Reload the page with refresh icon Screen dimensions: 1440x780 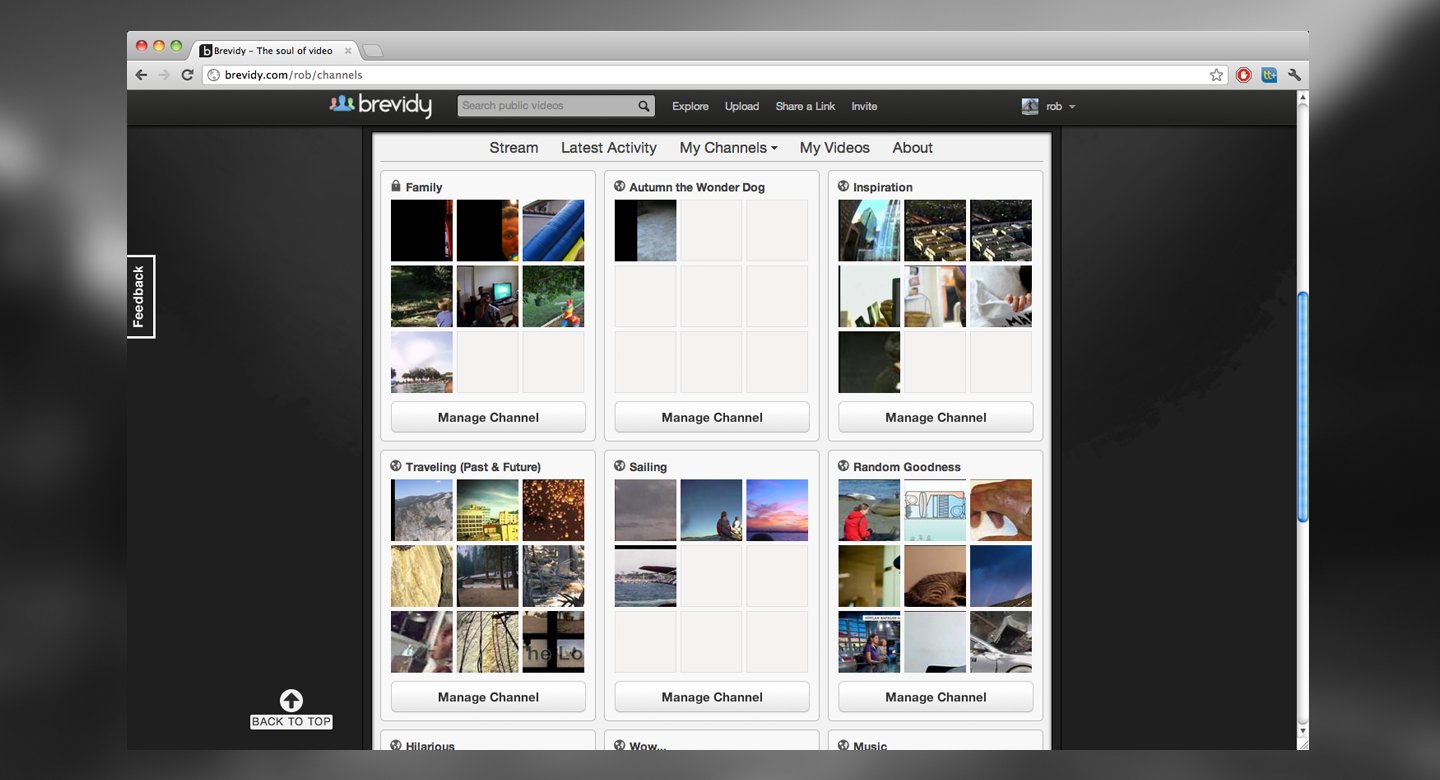pyautogui.click(x=187, y=75)
